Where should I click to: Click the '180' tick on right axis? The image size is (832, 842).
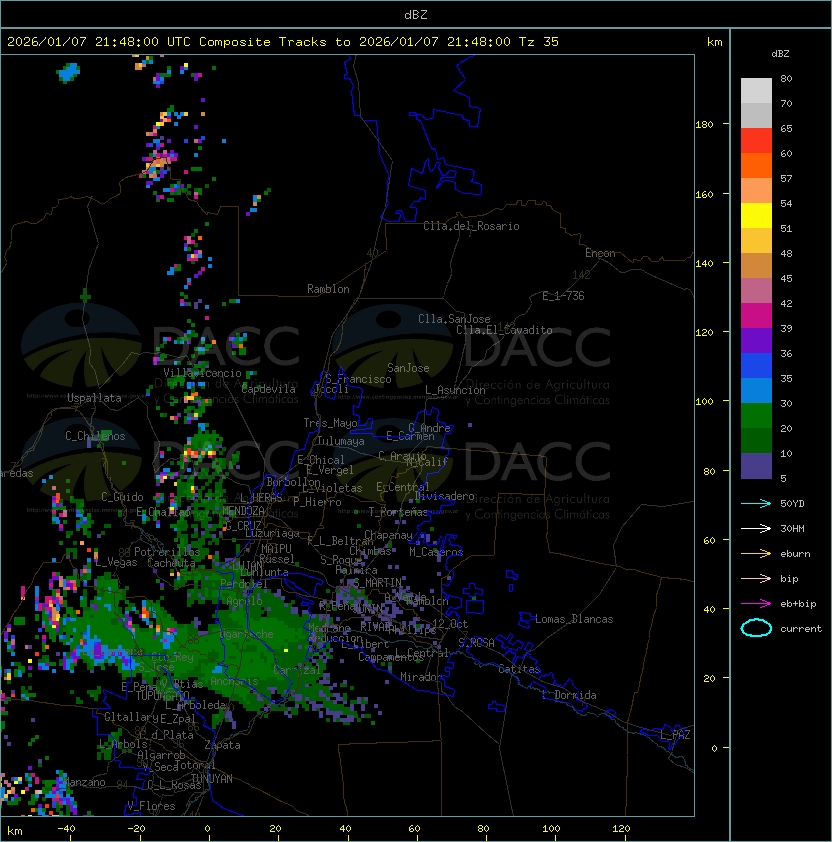[x=704, y=125]
